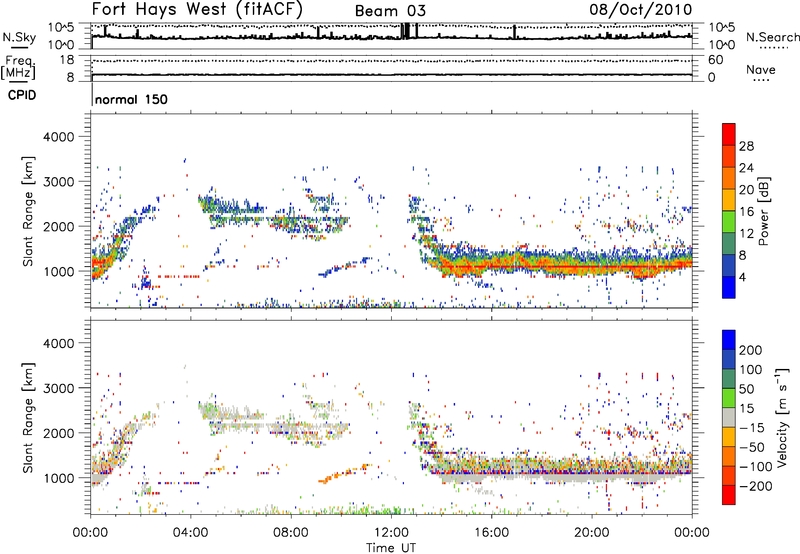Image resolution: width=800 pixels, height=554 pixels.
Task: Click the "normal 150" CPID text
Action: coord(131,99)
